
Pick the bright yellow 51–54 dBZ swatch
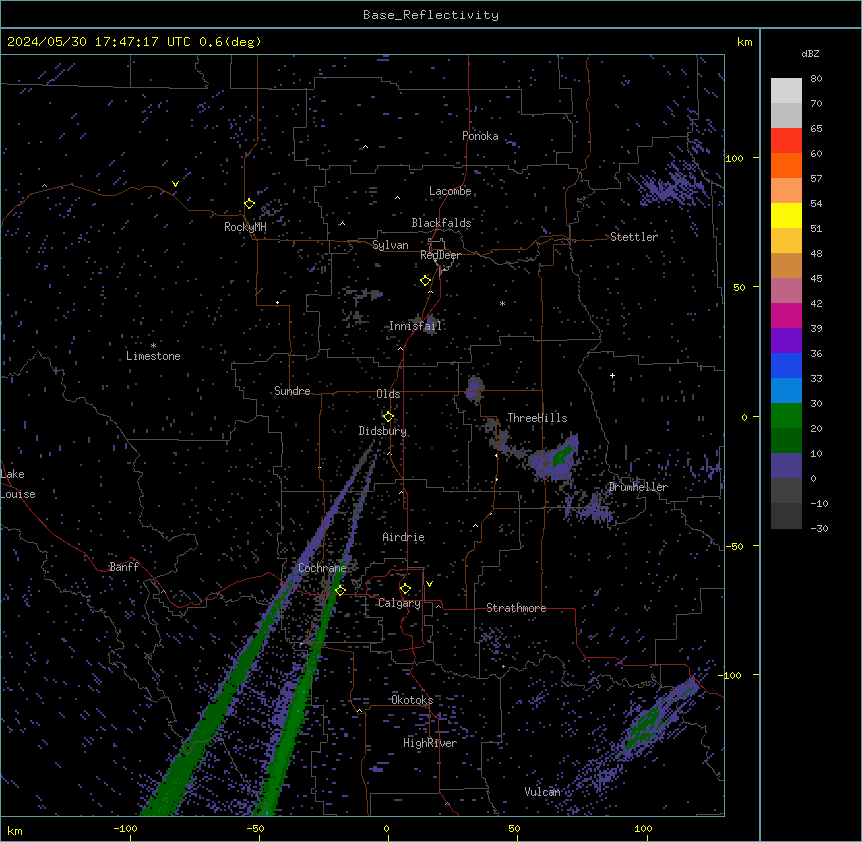[786, 215]
